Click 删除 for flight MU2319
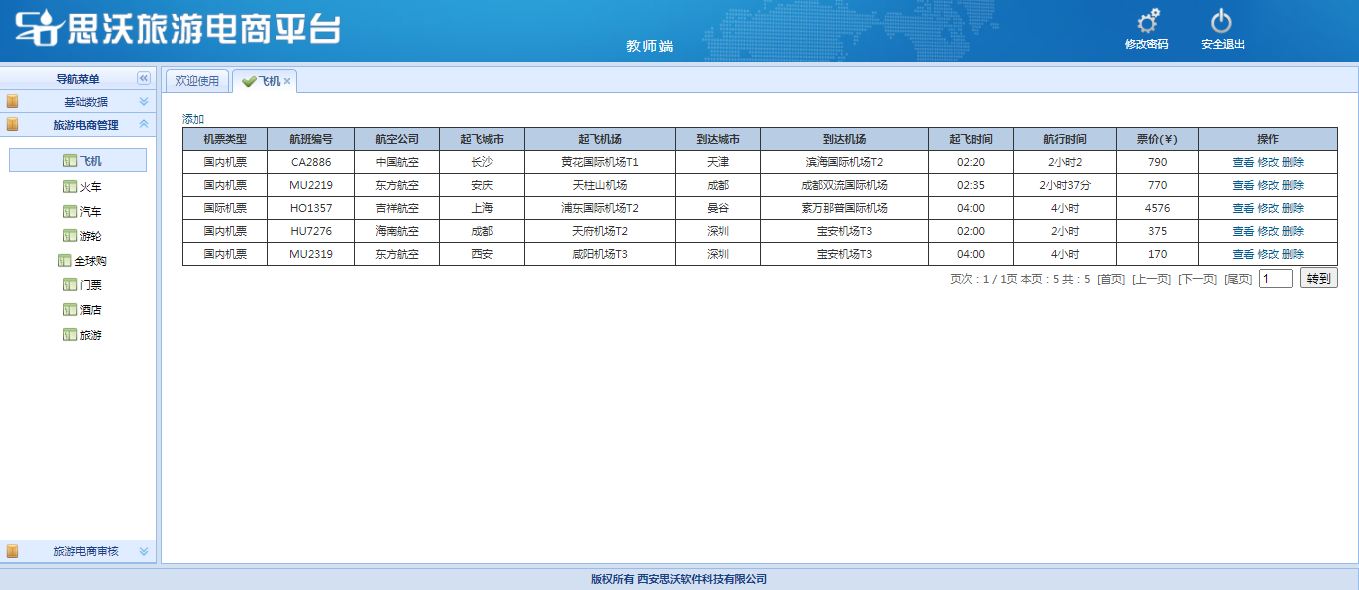The image size is (1359, 590). pyautogui.click(x=1293, y=254)
